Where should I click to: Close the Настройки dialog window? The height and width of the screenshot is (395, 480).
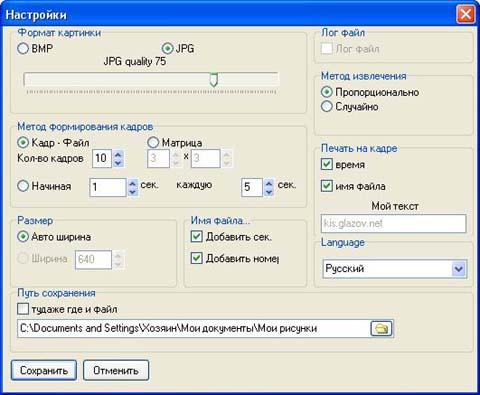tap(465, 15)
